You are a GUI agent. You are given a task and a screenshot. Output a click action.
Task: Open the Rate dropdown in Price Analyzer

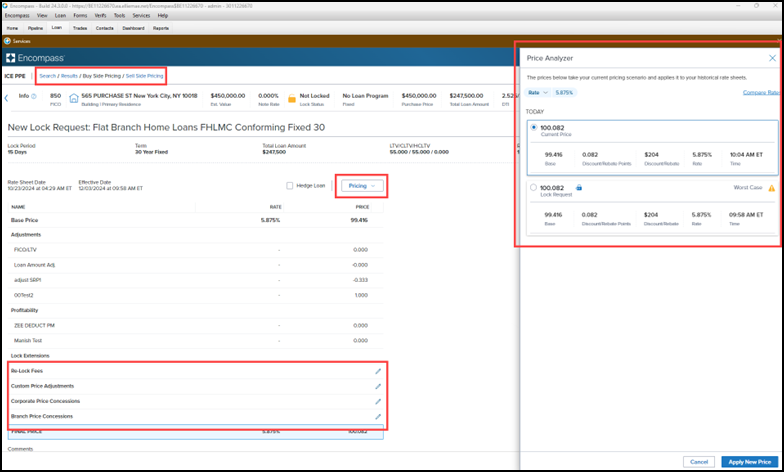point(538,92)
